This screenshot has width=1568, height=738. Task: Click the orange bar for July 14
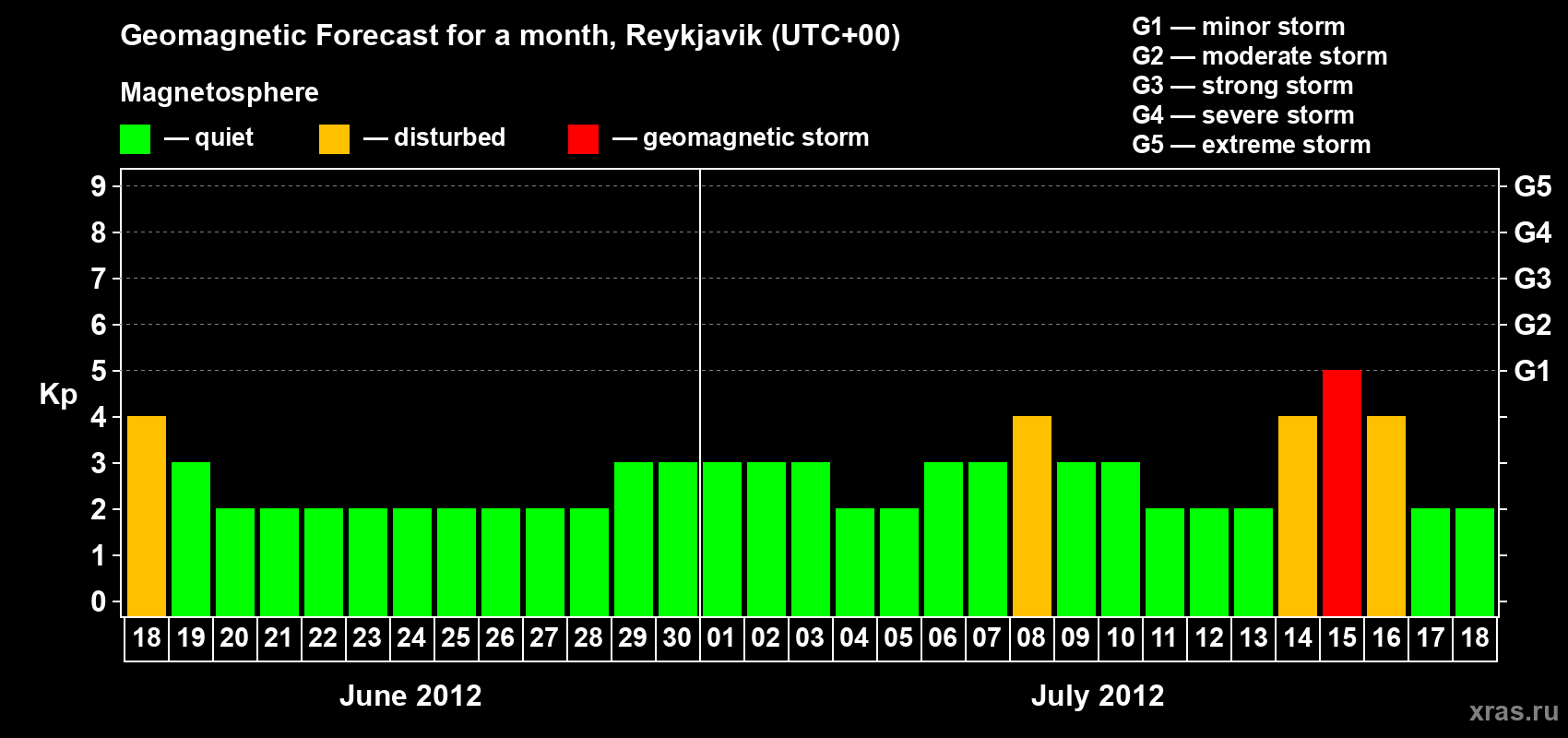[x=1298, y=517]
